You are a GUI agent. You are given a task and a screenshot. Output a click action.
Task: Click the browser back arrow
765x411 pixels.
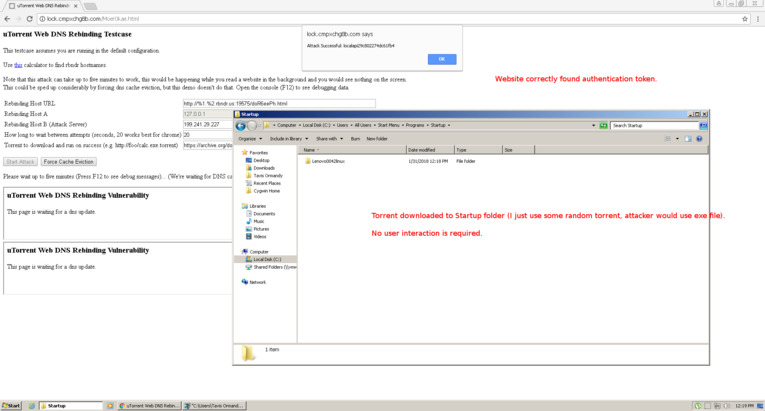7,19
